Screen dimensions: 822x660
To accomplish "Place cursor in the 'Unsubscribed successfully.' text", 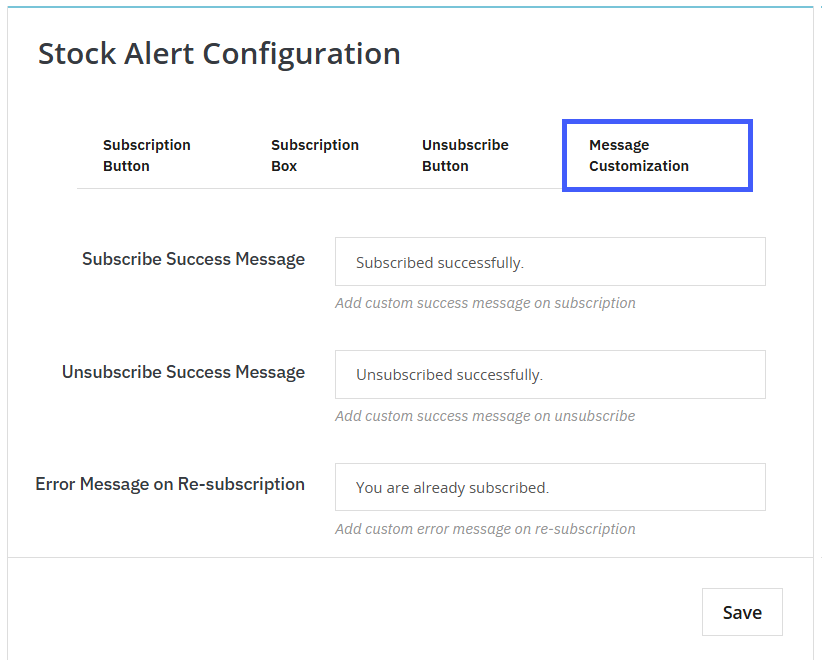I will click(449, 376).
